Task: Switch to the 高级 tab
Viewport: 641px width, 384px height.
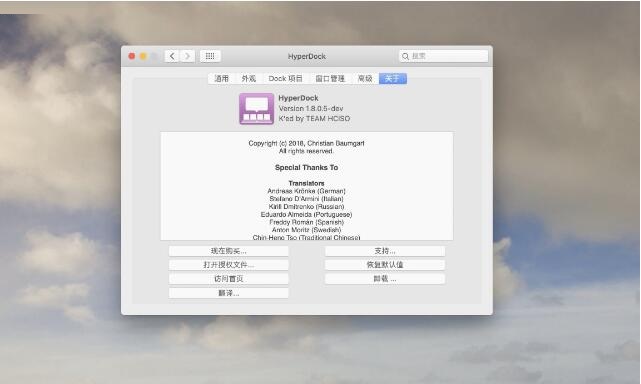Action: pyautogui.click(x=365, y=79)
